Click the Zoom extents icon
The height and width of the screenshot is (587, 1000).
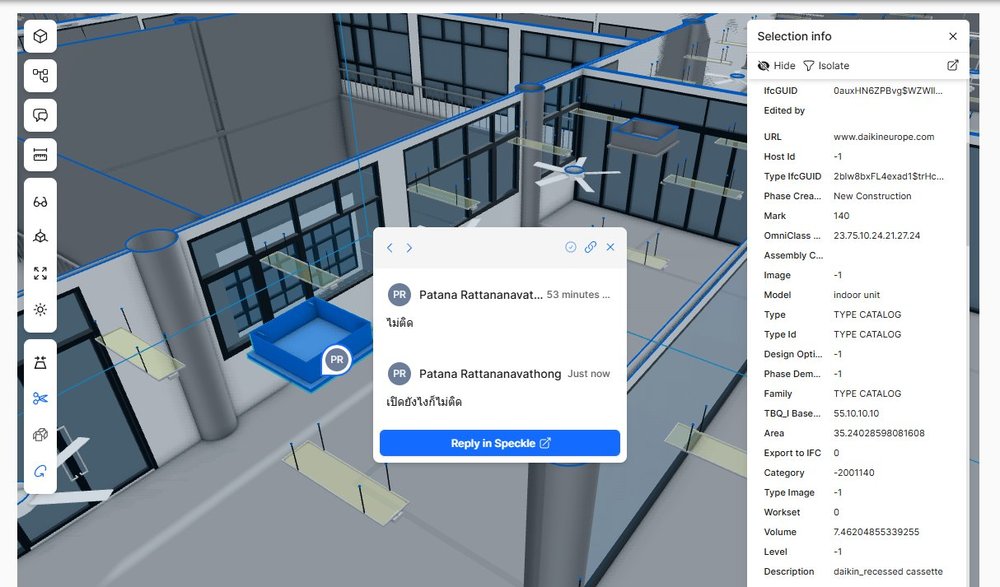click(40, 273)
